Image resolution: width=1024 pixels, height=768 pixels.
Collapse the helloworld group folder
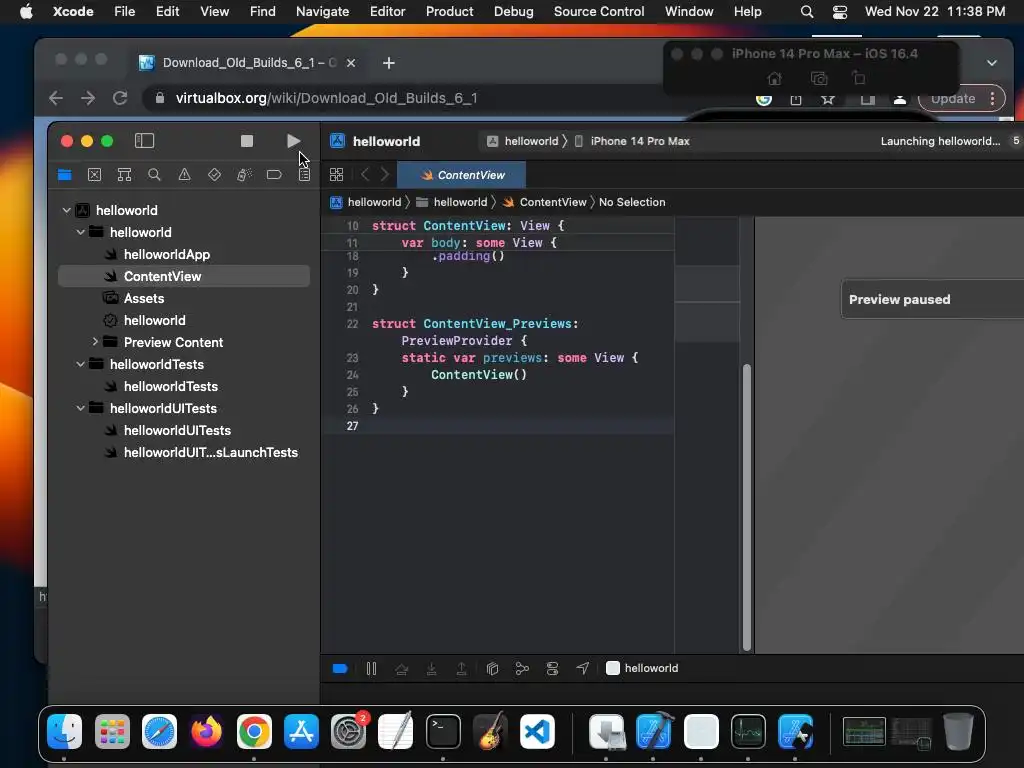pos(80,232)
